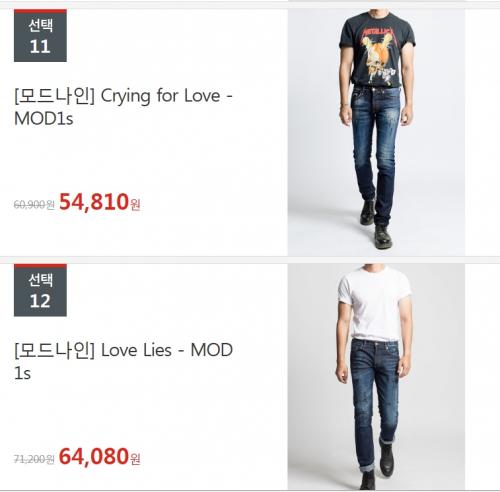Open the Crying for Love product title
This screenshot has width=500, height=492.
point(123,107)
